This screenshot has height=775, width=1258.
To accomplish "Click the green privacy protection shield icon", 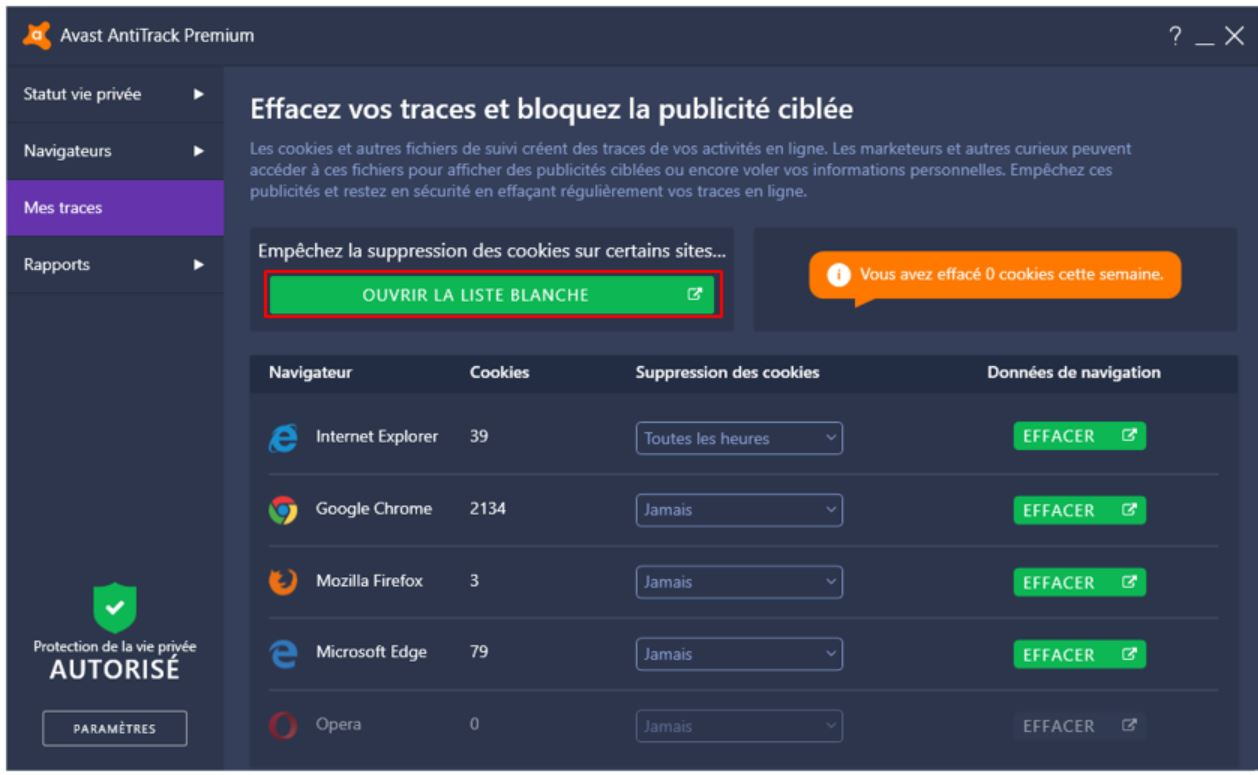I will coord(114,608).
